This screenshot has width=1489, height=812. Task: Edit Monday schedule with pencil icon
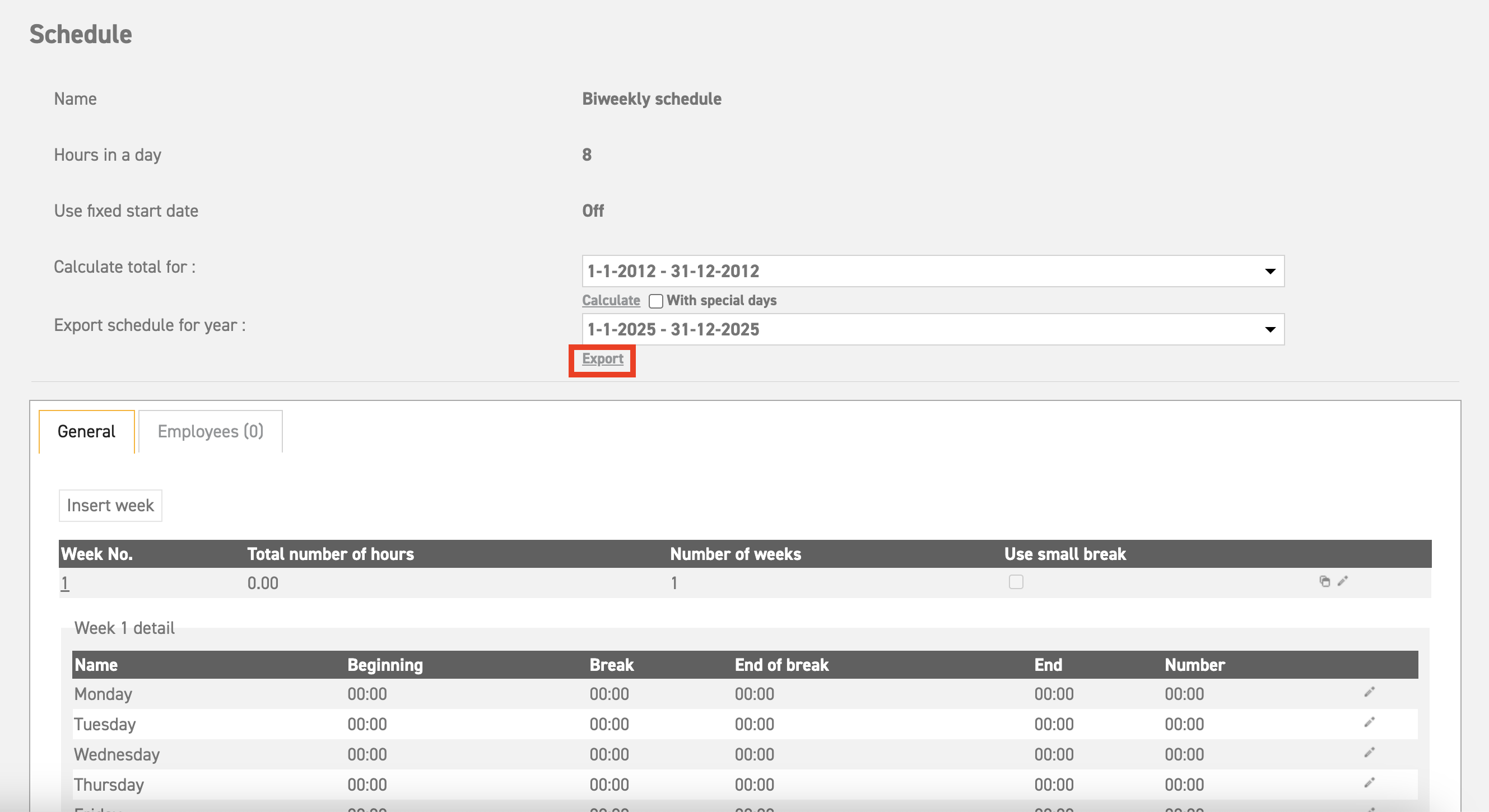[1369, 692]
